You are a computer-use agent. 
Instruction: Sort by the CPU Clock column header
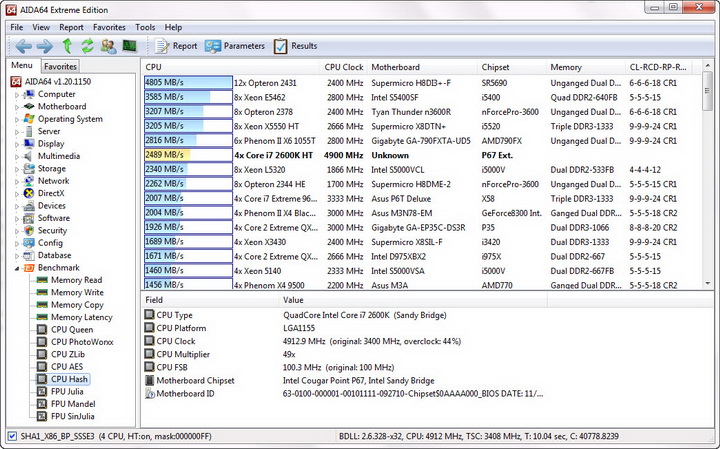click(343, 67)
